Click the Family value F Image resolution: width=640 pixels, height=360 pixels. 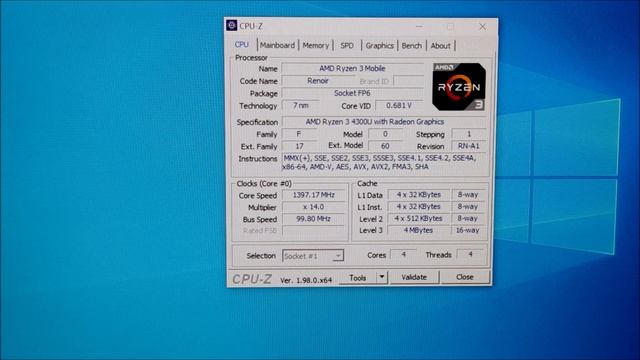click(x=299, y=134)
